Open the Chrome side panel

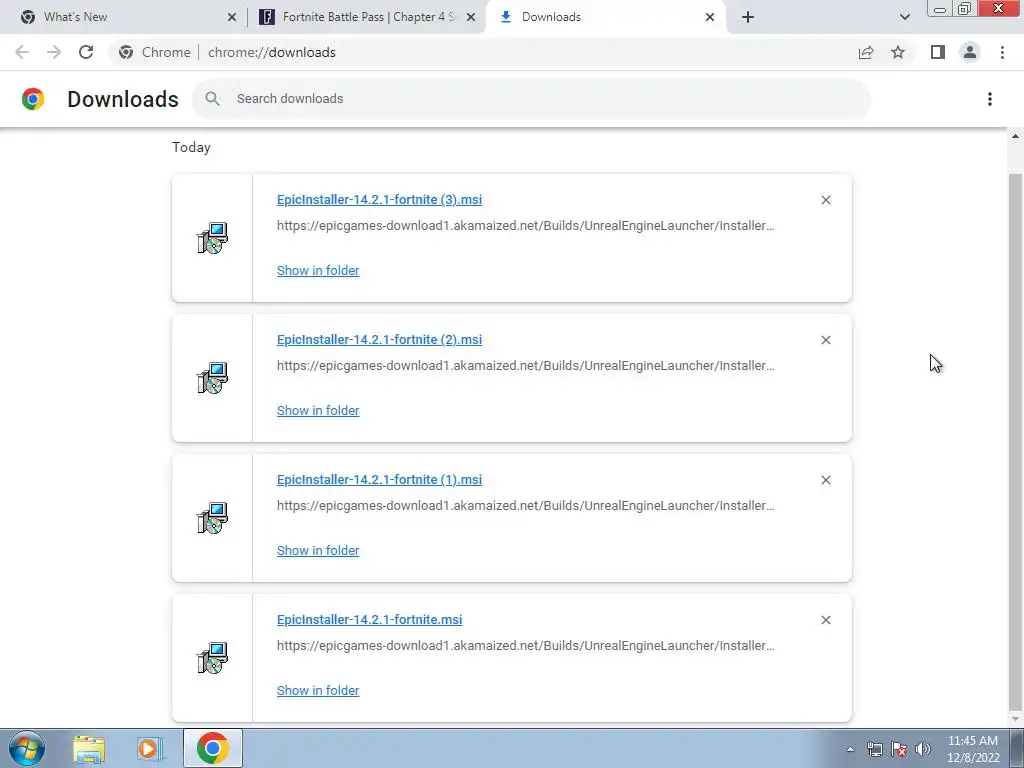(938, 52)
